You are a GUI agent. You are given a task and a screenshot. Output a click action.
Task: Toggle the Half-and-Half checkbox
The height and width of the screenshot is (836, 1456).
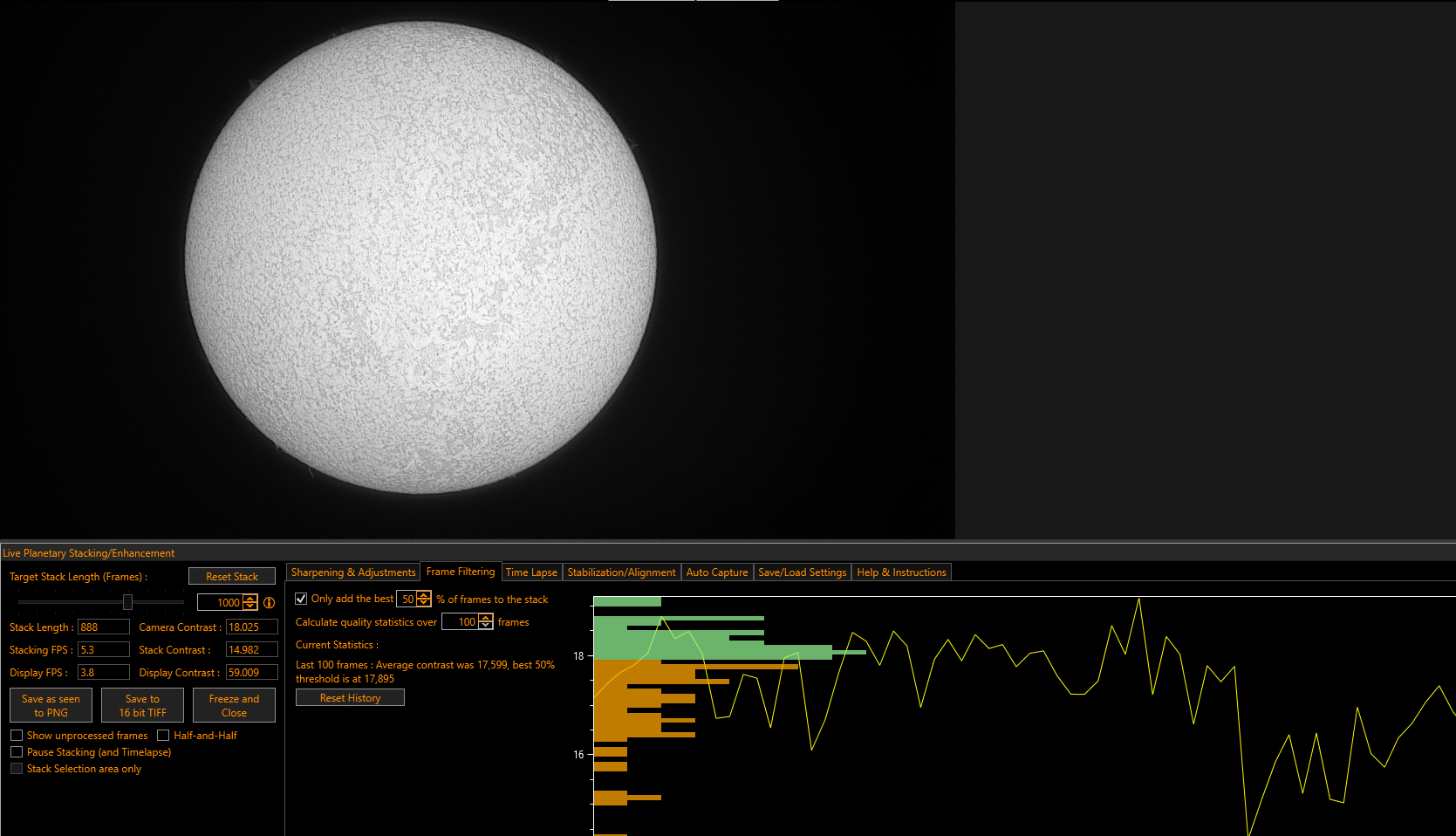click(x=163, y=736)
